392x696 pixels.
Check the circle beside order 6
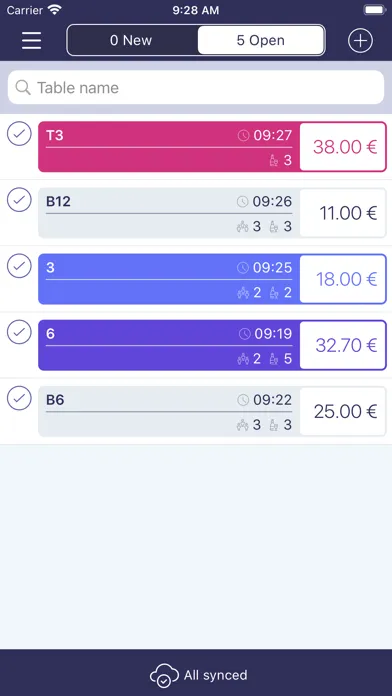click(x=19, y=332)
